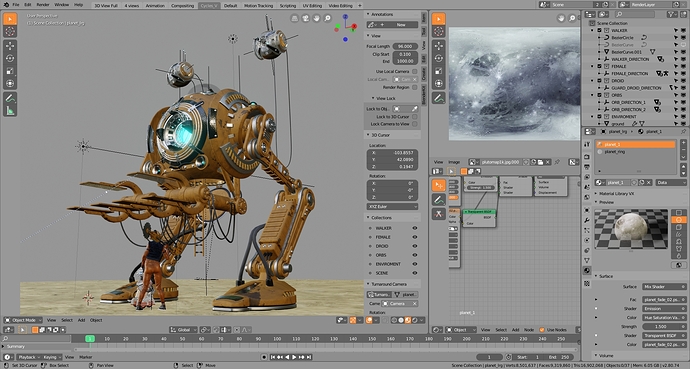Viewport: 690px width, 369px height.
Task: Open Global transform orientation dropdown
Action: coord(184,329)
